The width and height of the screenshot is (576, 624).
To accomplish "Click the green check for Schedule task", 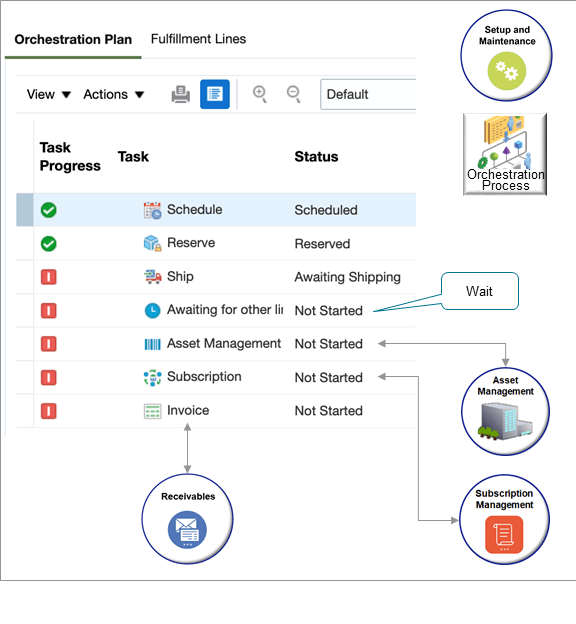I will click(49, 210).
